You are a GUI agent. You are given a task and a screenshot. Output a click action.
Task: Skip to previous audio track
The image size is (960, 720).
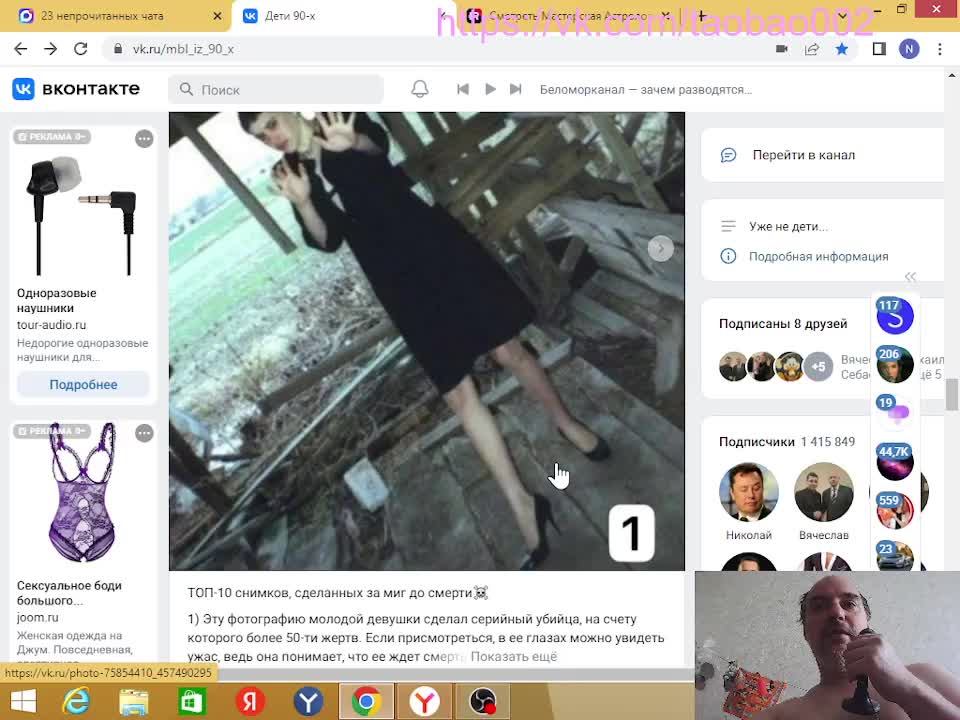pyautogui.click(x=463, y=89)
